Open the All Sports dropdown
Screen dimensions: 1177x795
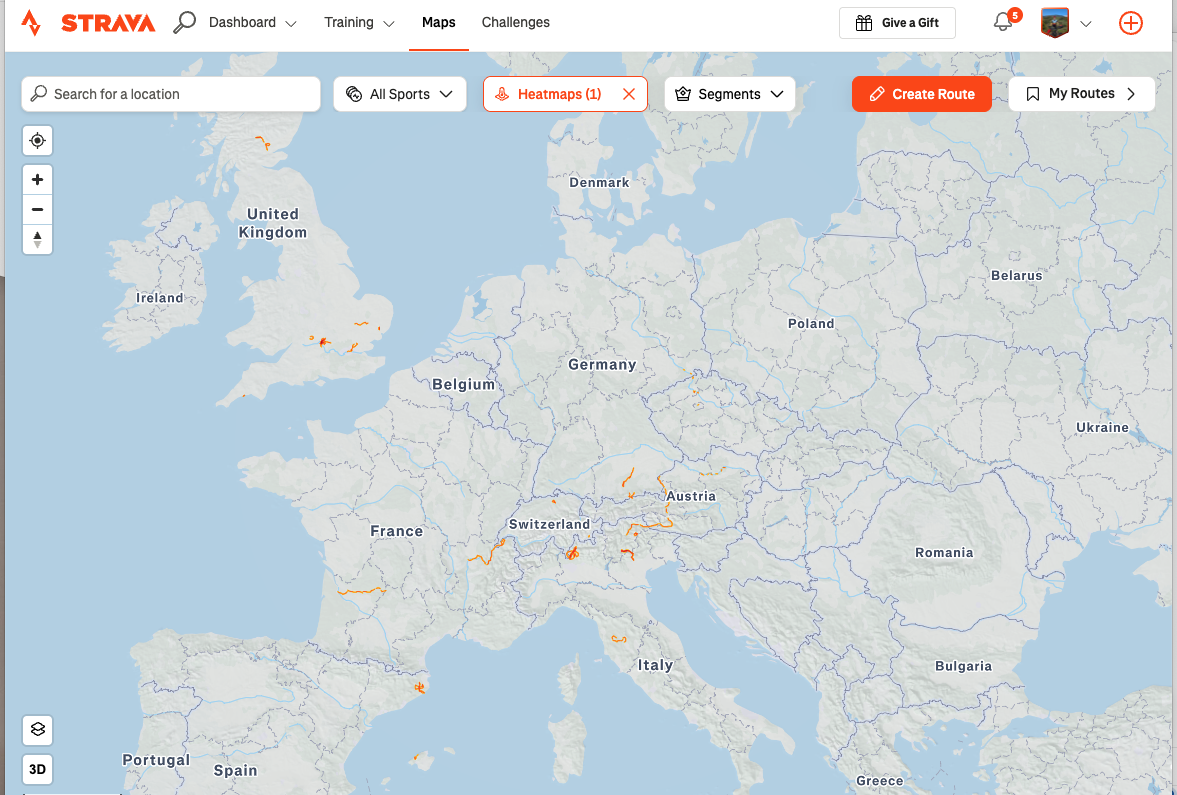(399, 94)
